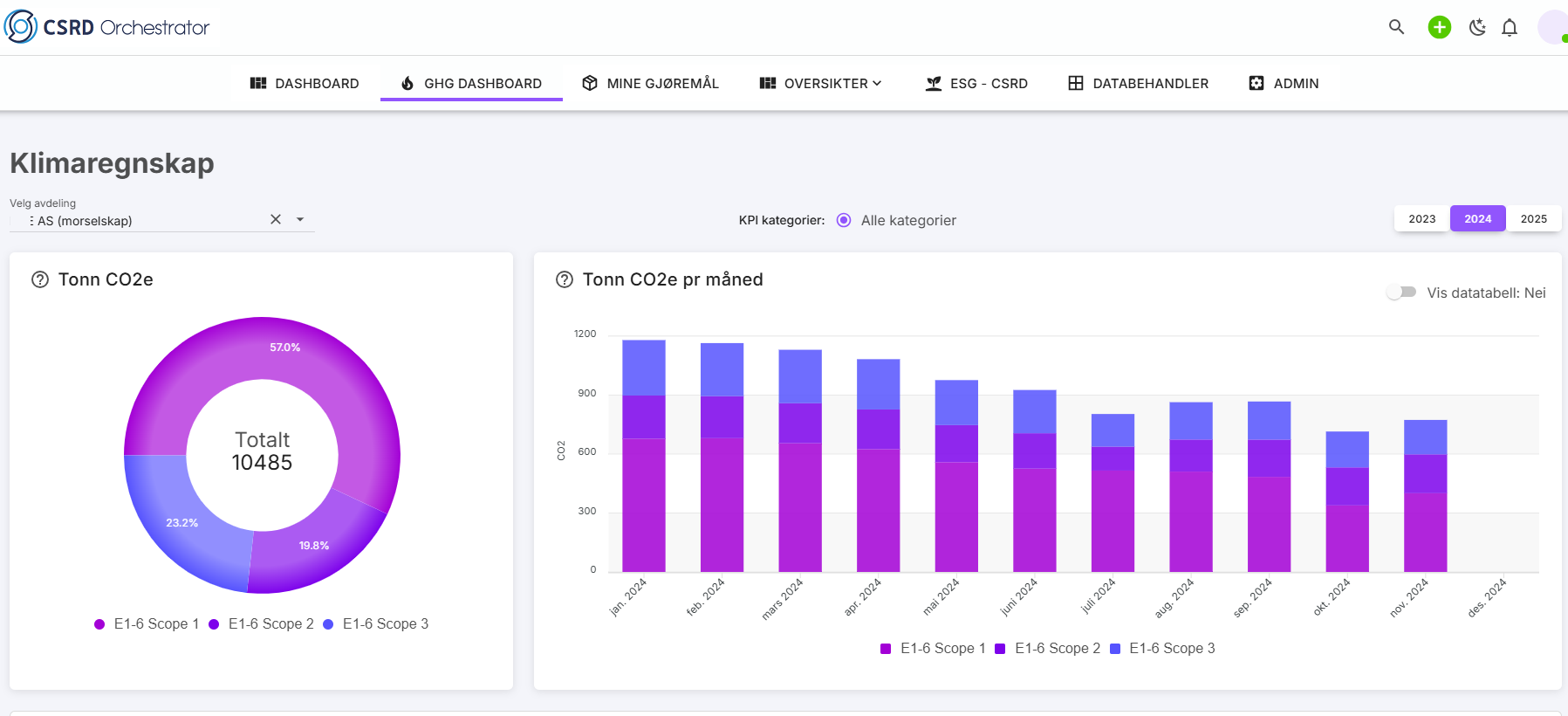Open the user avatar menu
Image resolution: width=1568 pixels, height=716 pixels.
(1553, 27)
